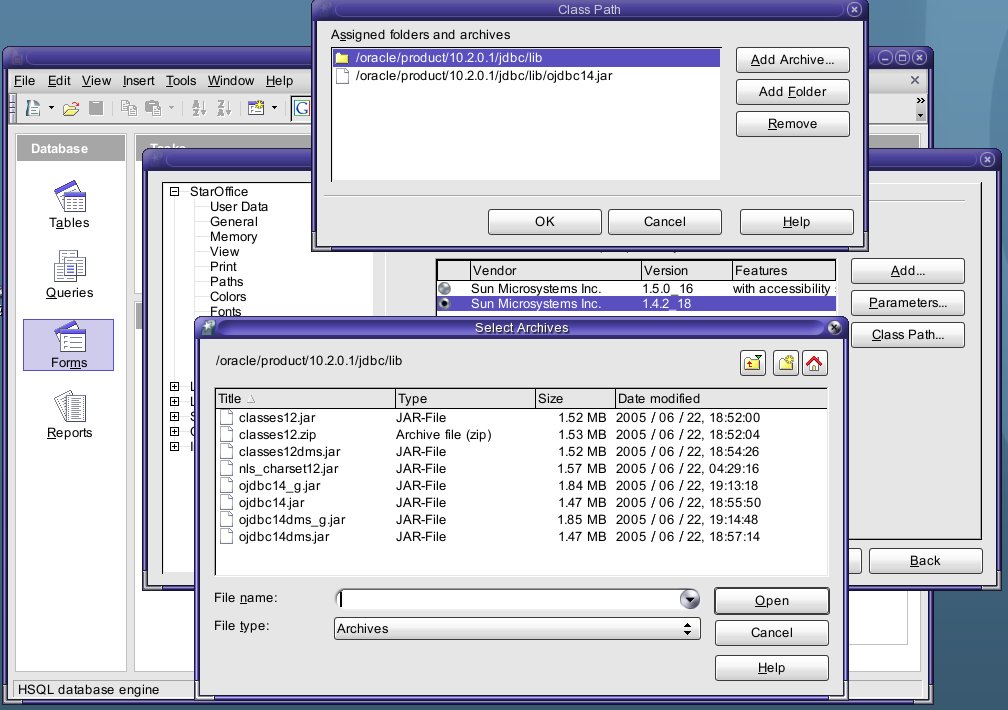Open the Tools menu
The width and height of the screenshot is (1008, 710).
(181, 81)
